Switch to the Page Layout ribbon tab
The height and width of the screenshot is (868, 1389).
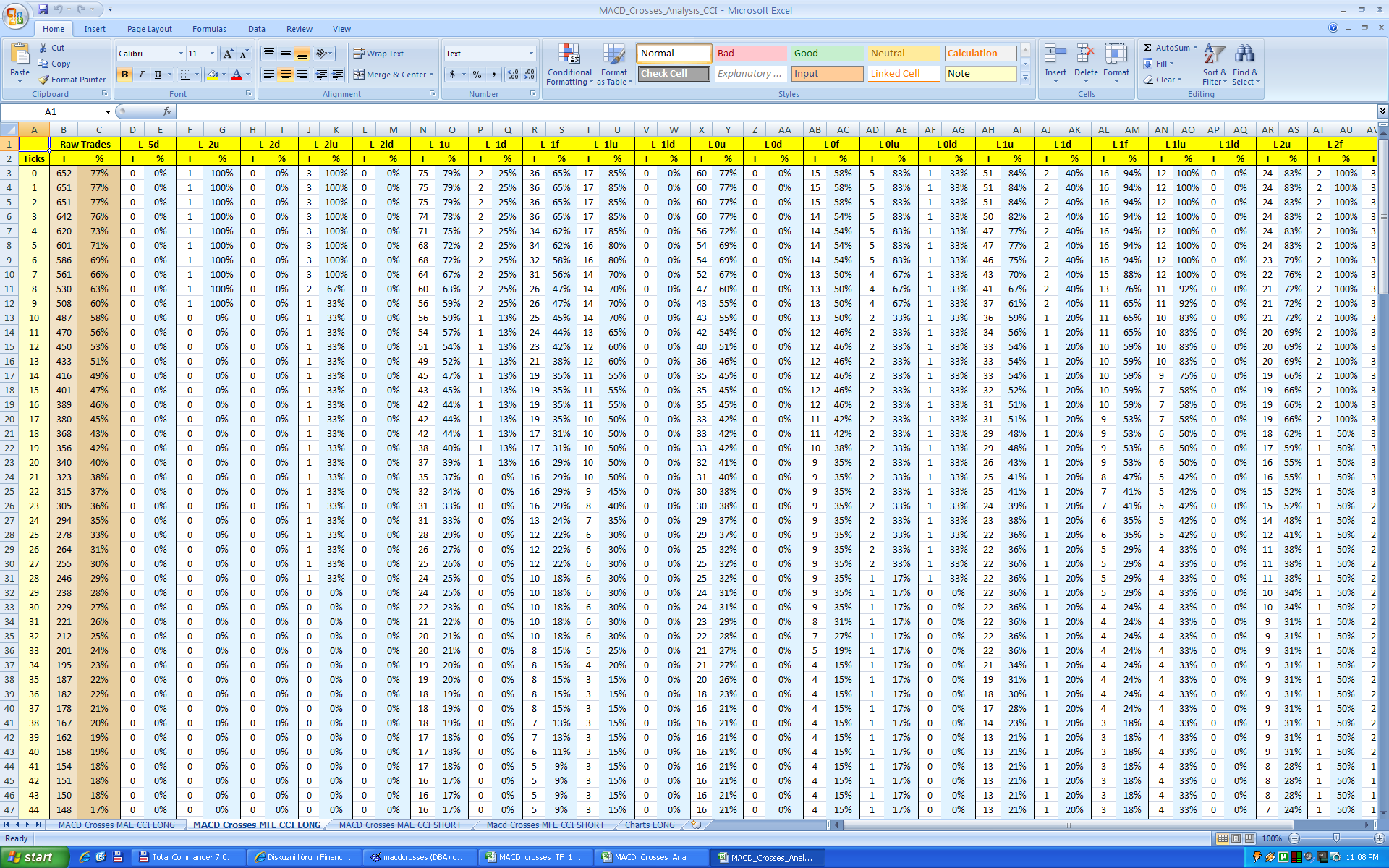coord(149,29)
